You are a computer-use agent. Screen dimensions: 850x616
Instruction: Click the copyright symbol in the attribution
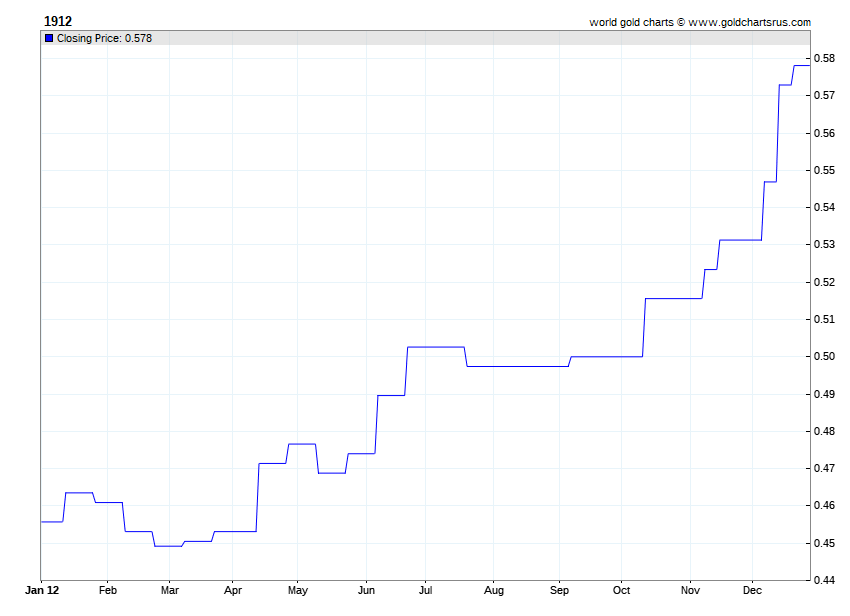[681, 22]
